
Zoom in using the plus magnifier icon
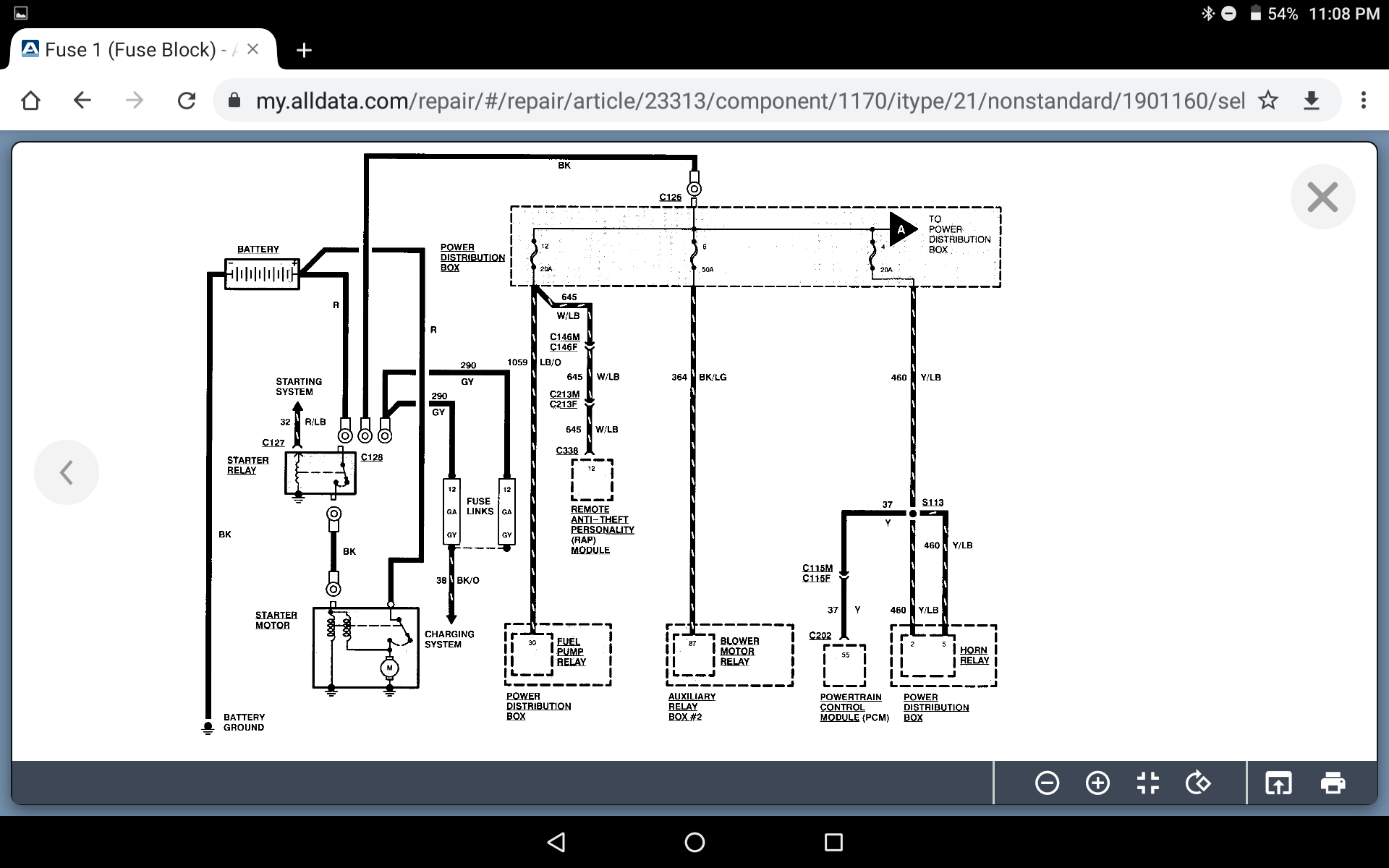tap(1097, 783)
